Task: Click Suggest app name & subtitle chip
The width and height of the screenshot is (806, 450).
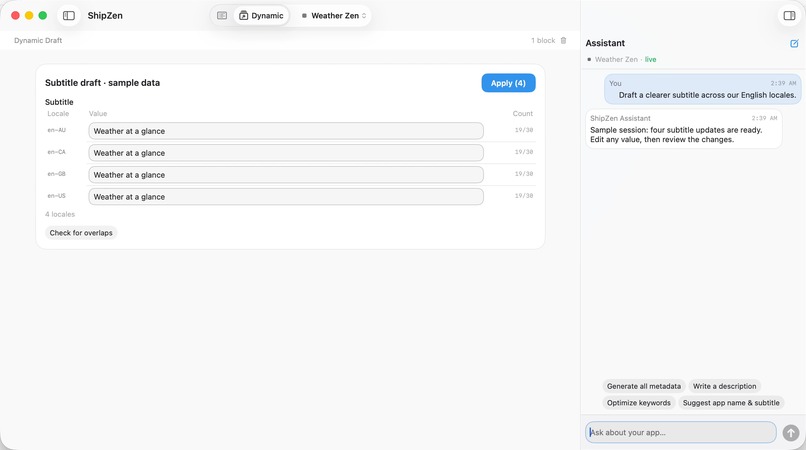Action: [731, 403]
